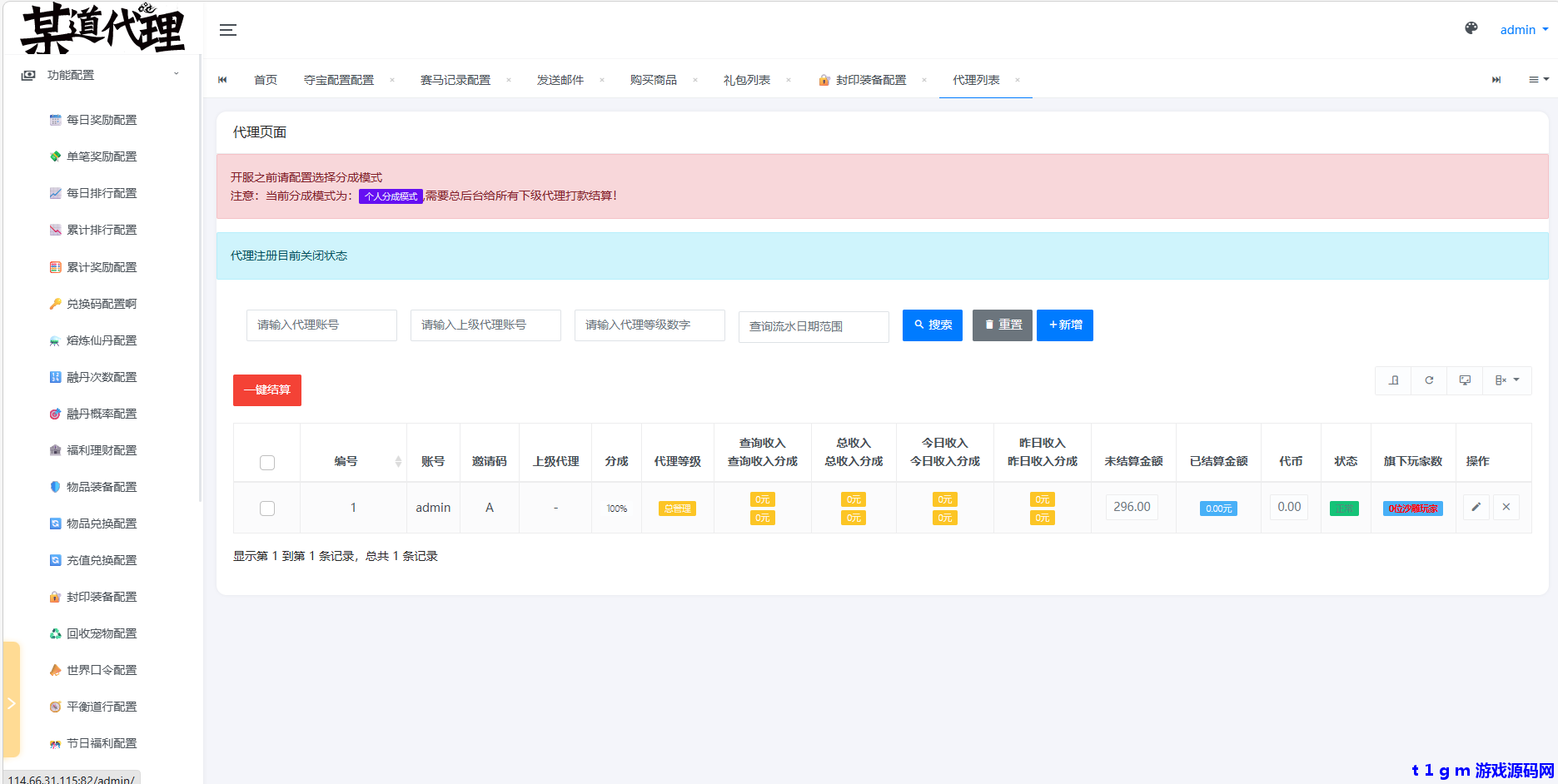
Task: Open the admin user dropdown
Action: click(1523, 30)
